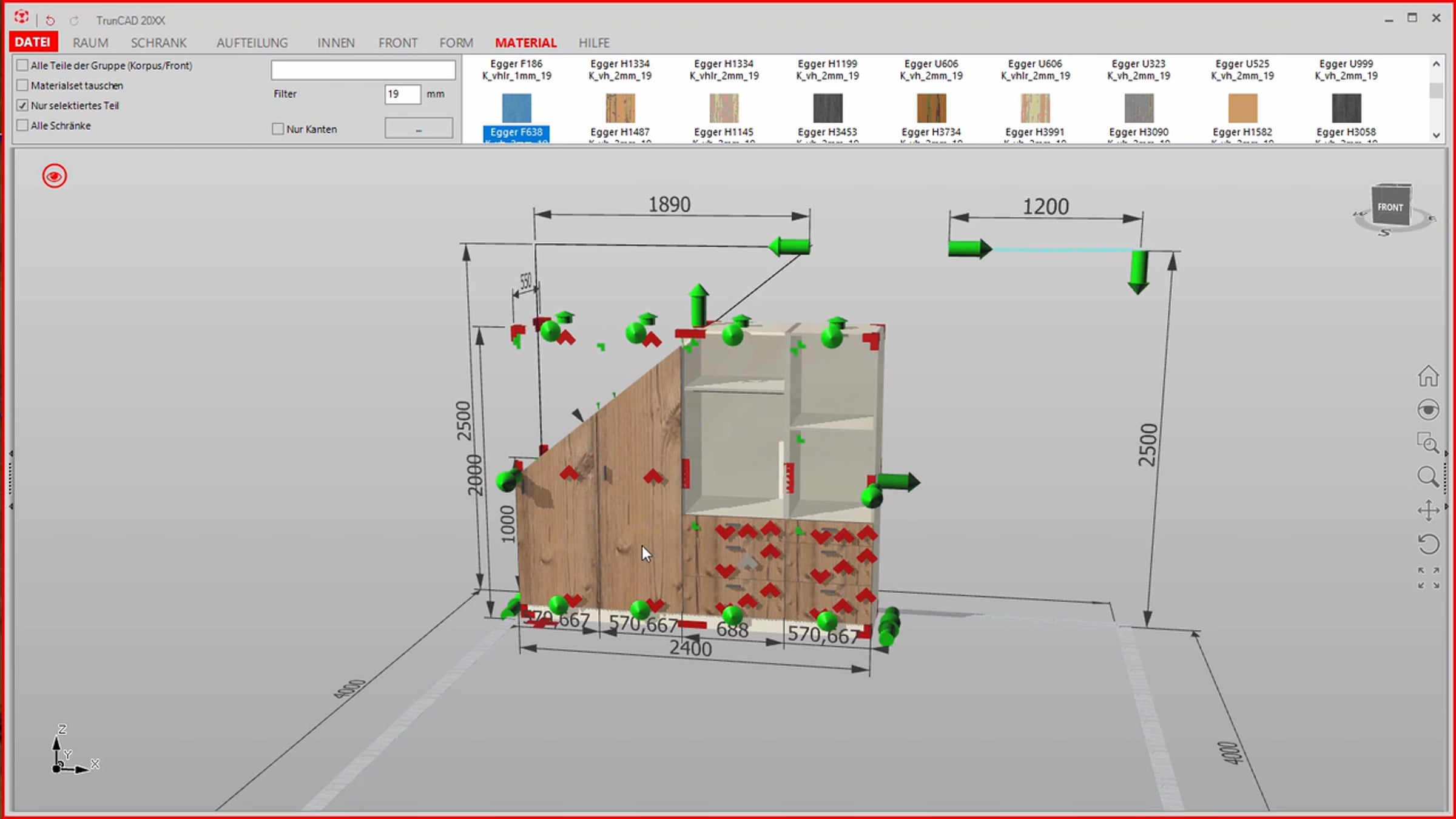The image size is (1456, 819).
Task: Click the DATEI button
Action: pos(33,42)
